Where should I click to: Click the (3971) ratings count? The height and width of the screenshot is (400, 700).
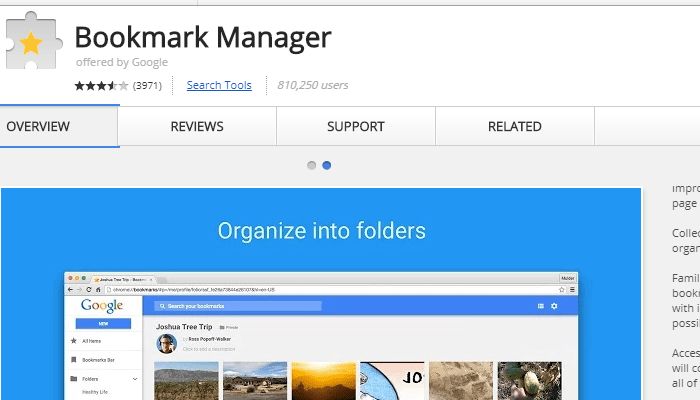[x=149, y=85]
